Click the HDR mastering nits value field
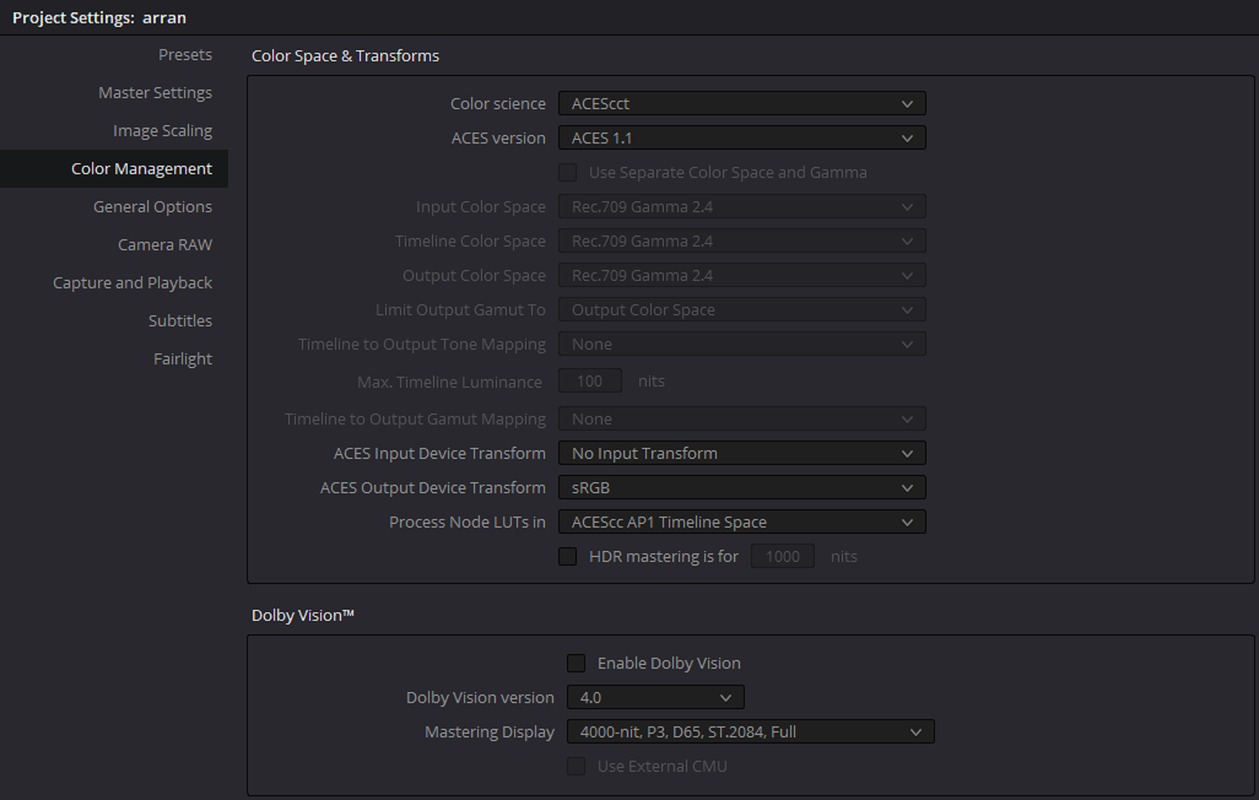1259x800 pixels. pyautogui.click(x=783, y=556)
